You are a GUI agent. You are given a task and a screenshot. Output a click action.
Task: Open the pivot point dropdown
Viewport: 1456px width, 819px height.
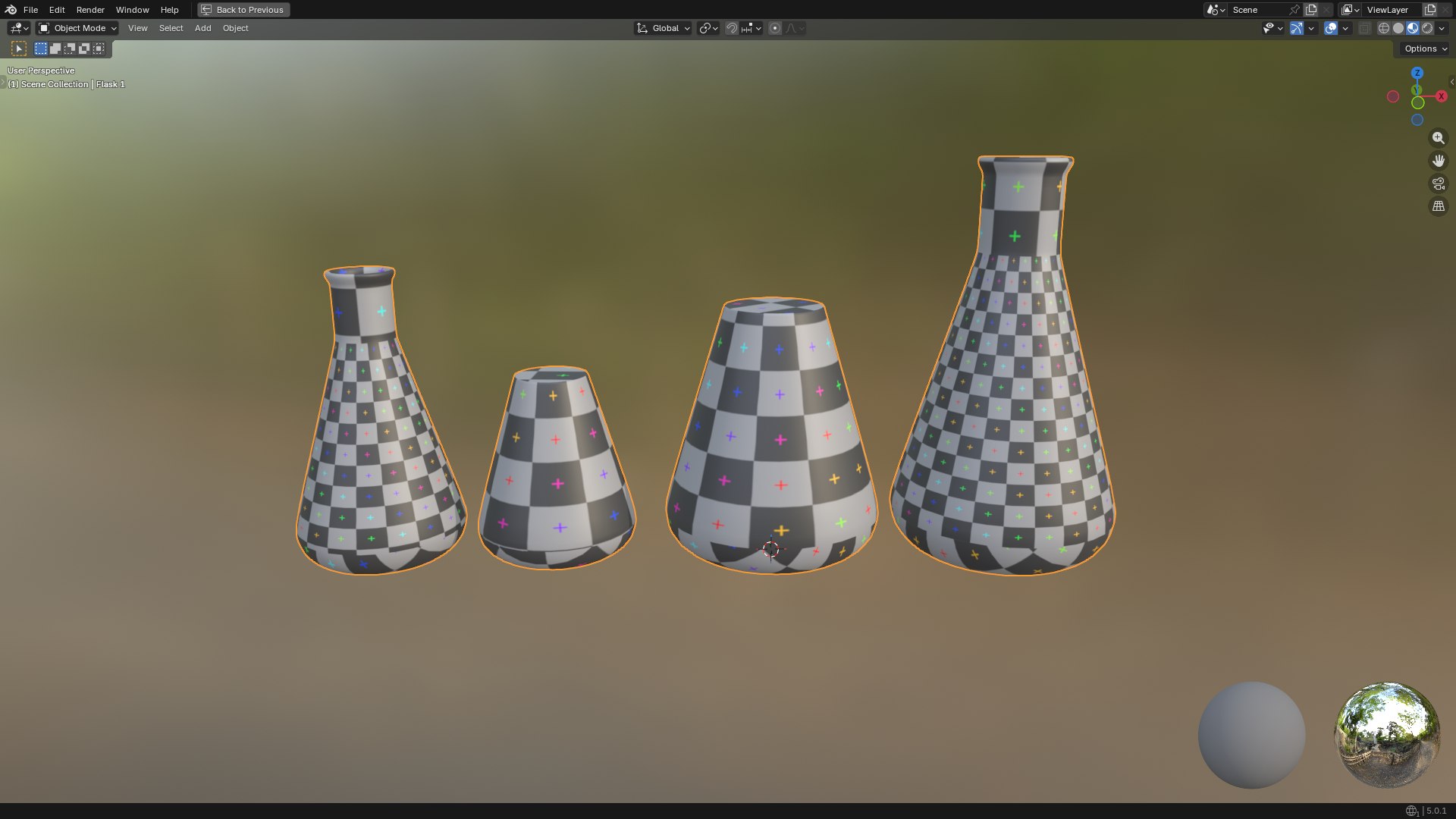pyautogui.click(x=708, y=28)
